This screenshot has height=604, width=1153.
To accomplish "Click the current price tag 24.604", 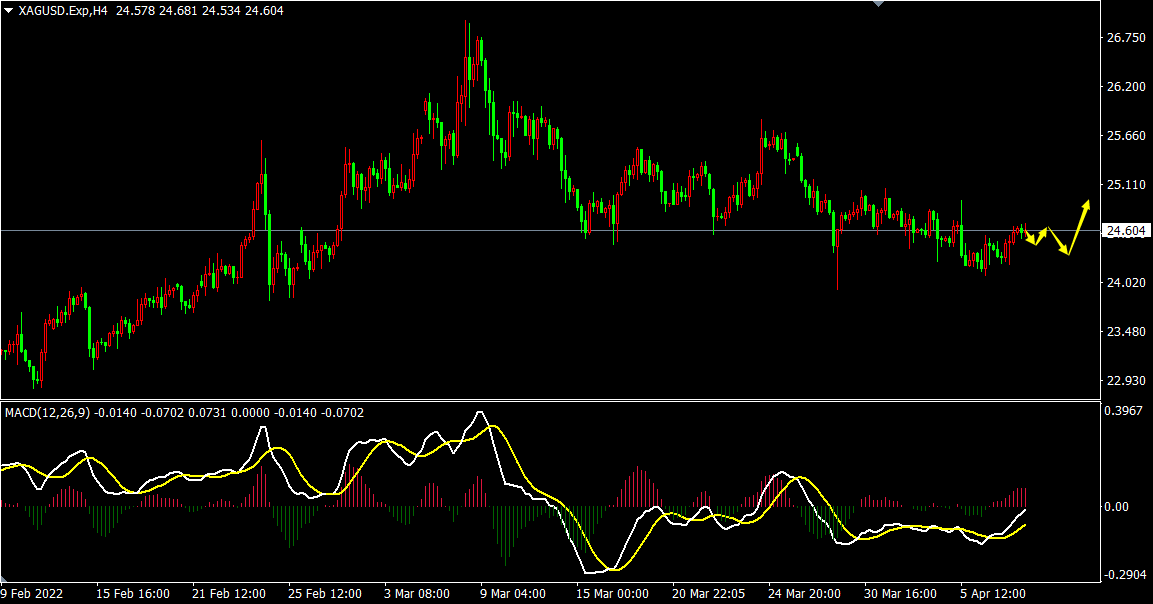I will [x=1125, y=231].
